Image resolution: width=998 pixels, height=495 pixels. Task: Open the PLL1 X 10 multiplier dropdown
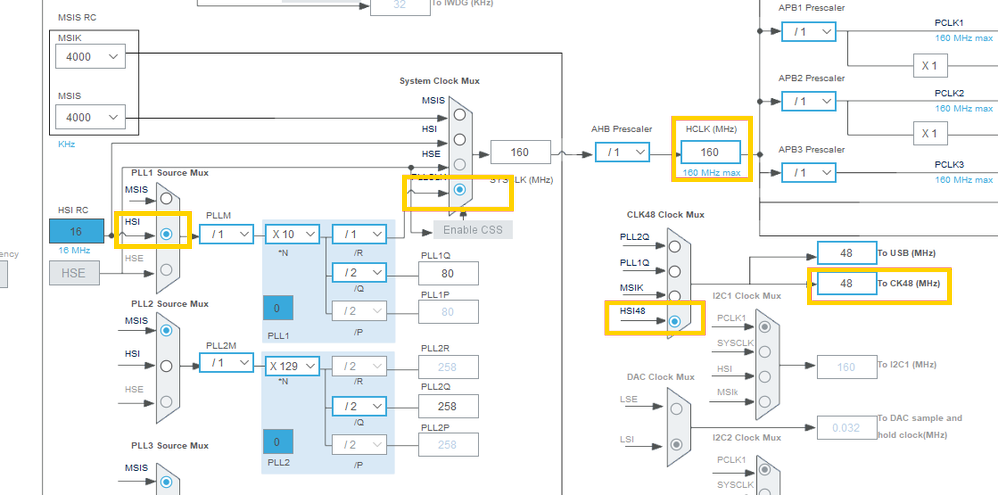(292, 234)
